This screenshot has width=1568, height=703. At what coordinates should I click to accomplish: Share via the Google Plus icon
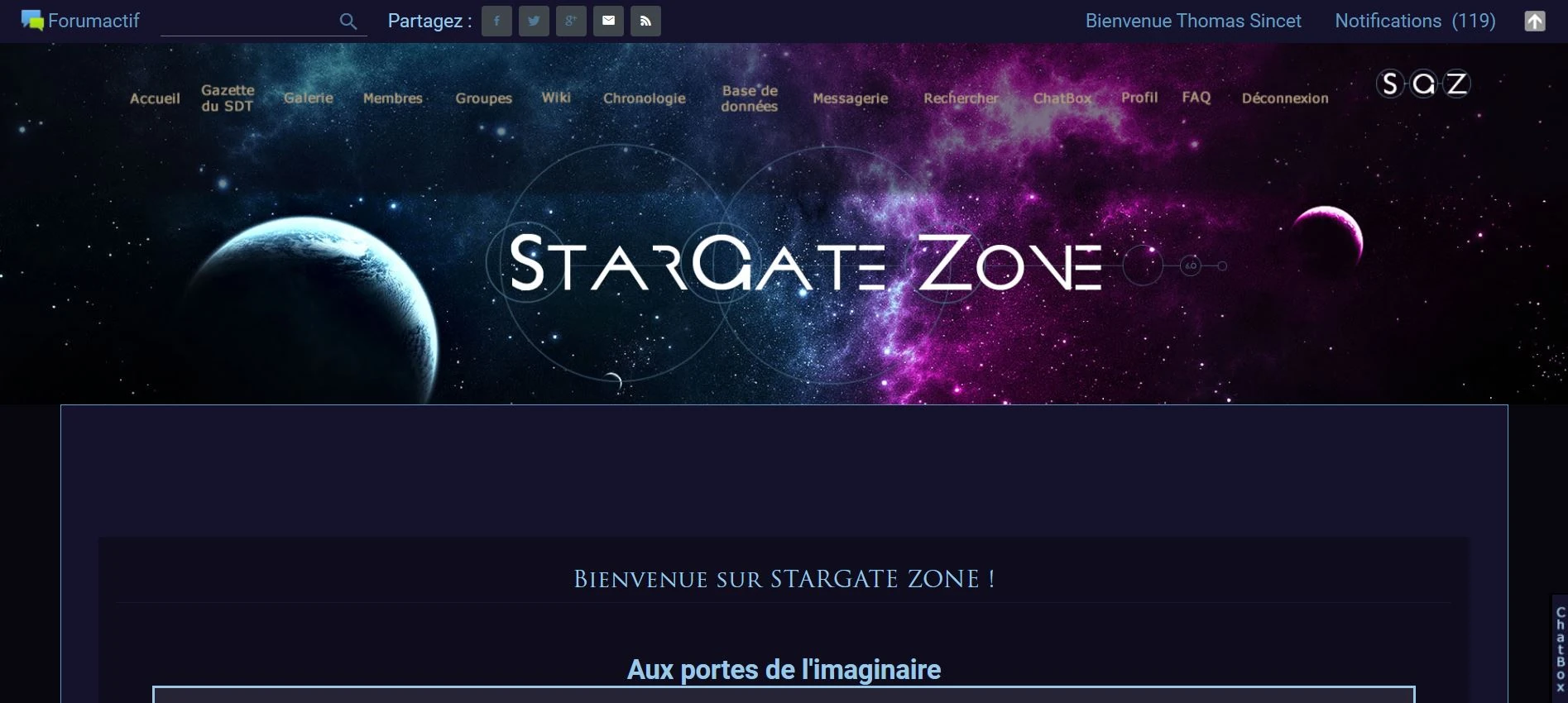[571, 21]
